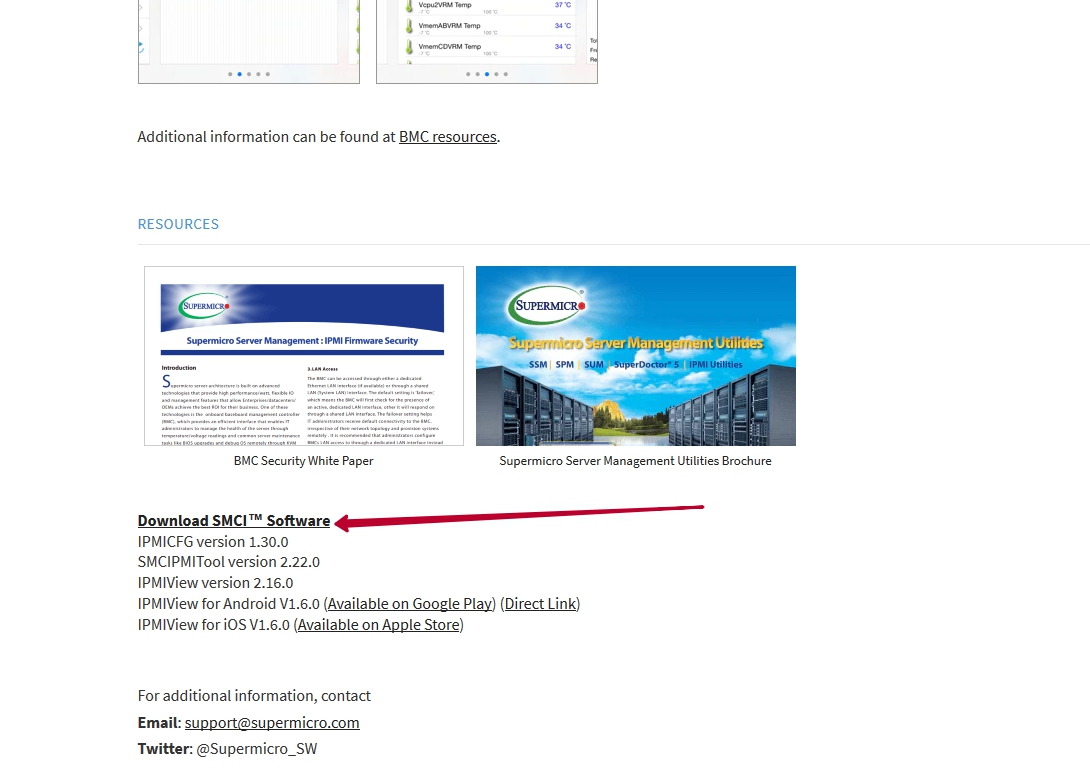
Task: Select fourth dot of the temperature sensor carousel
Action: point(496,74)
